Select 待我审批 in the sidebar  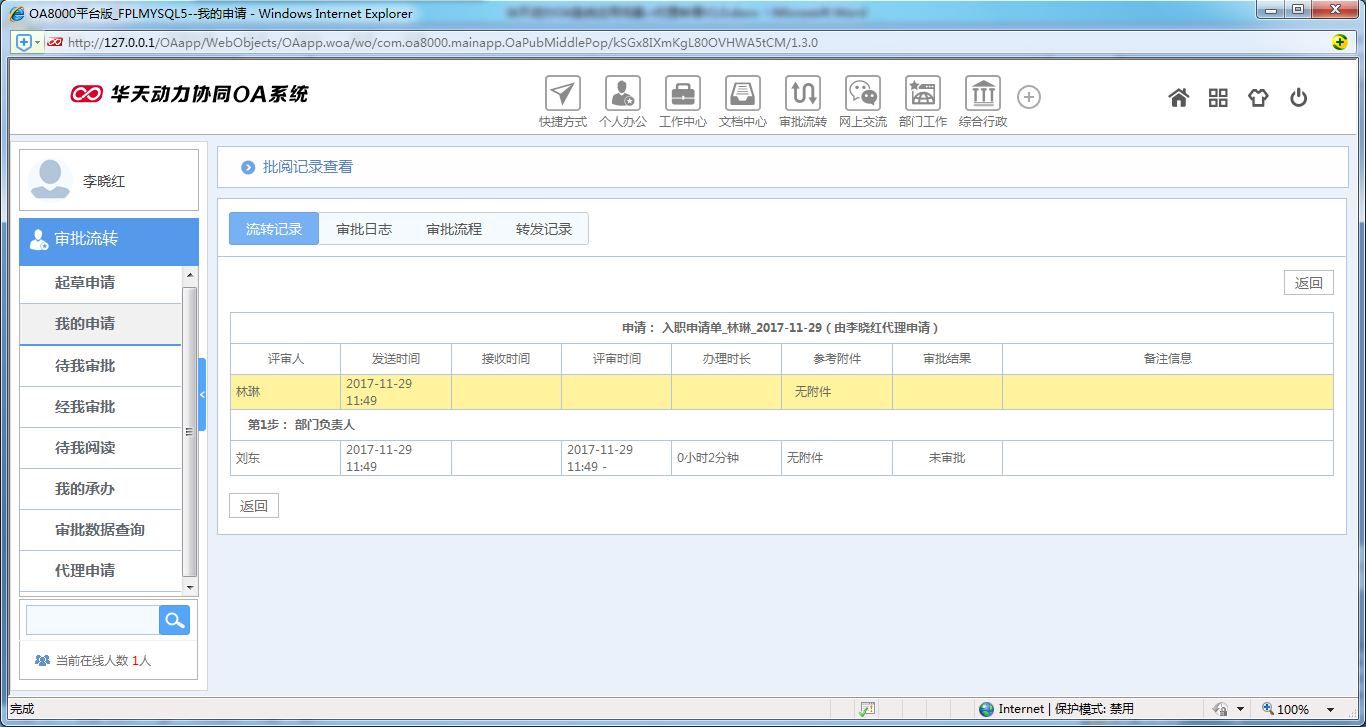[x=85, y=366]
